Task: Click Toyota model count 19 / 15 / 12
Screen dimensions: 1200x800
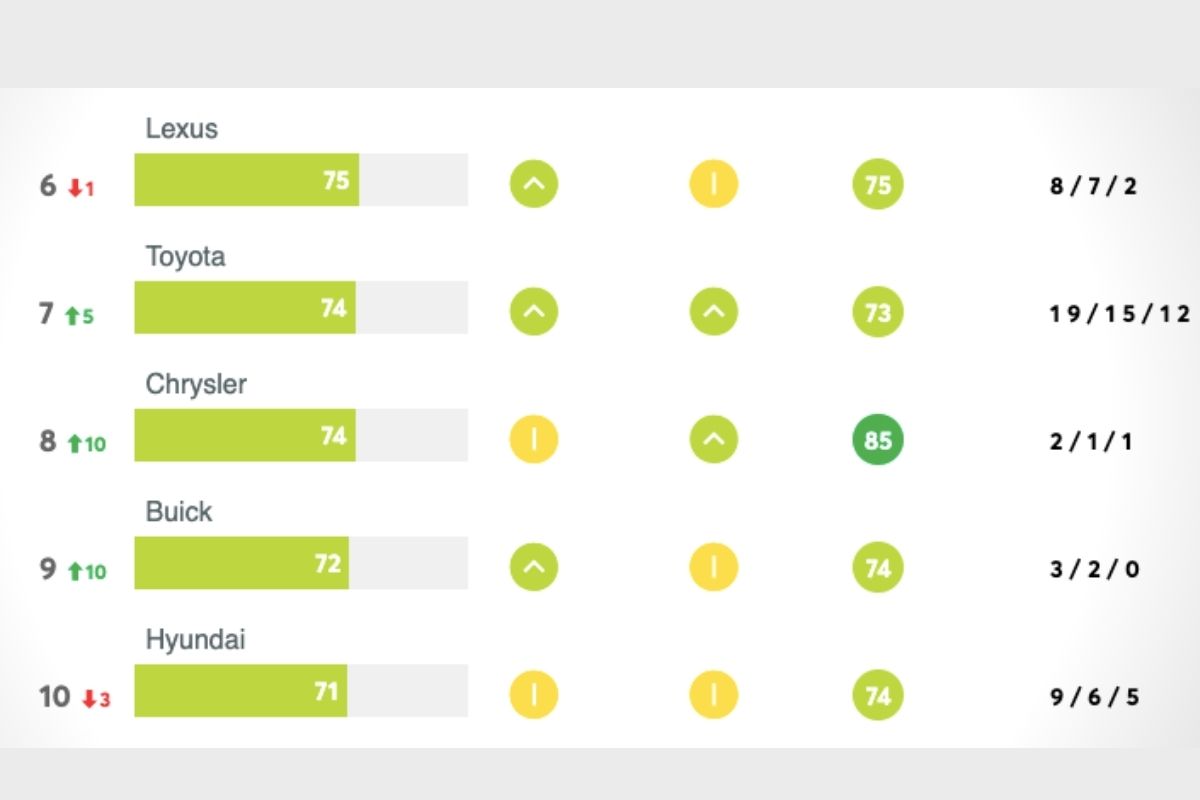Action: click(x=1120, y=314)
